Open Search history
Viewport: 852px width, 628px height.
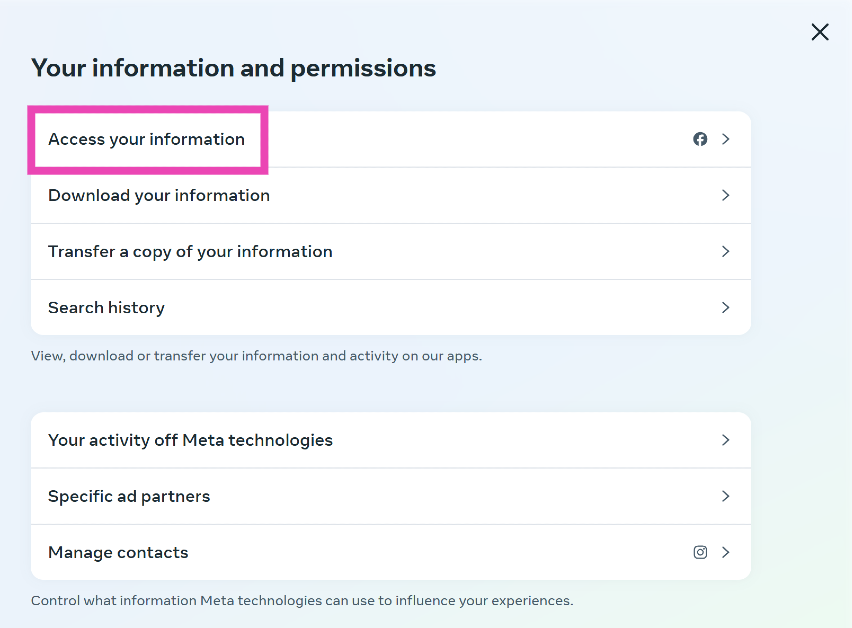click(x=106, y=307)
